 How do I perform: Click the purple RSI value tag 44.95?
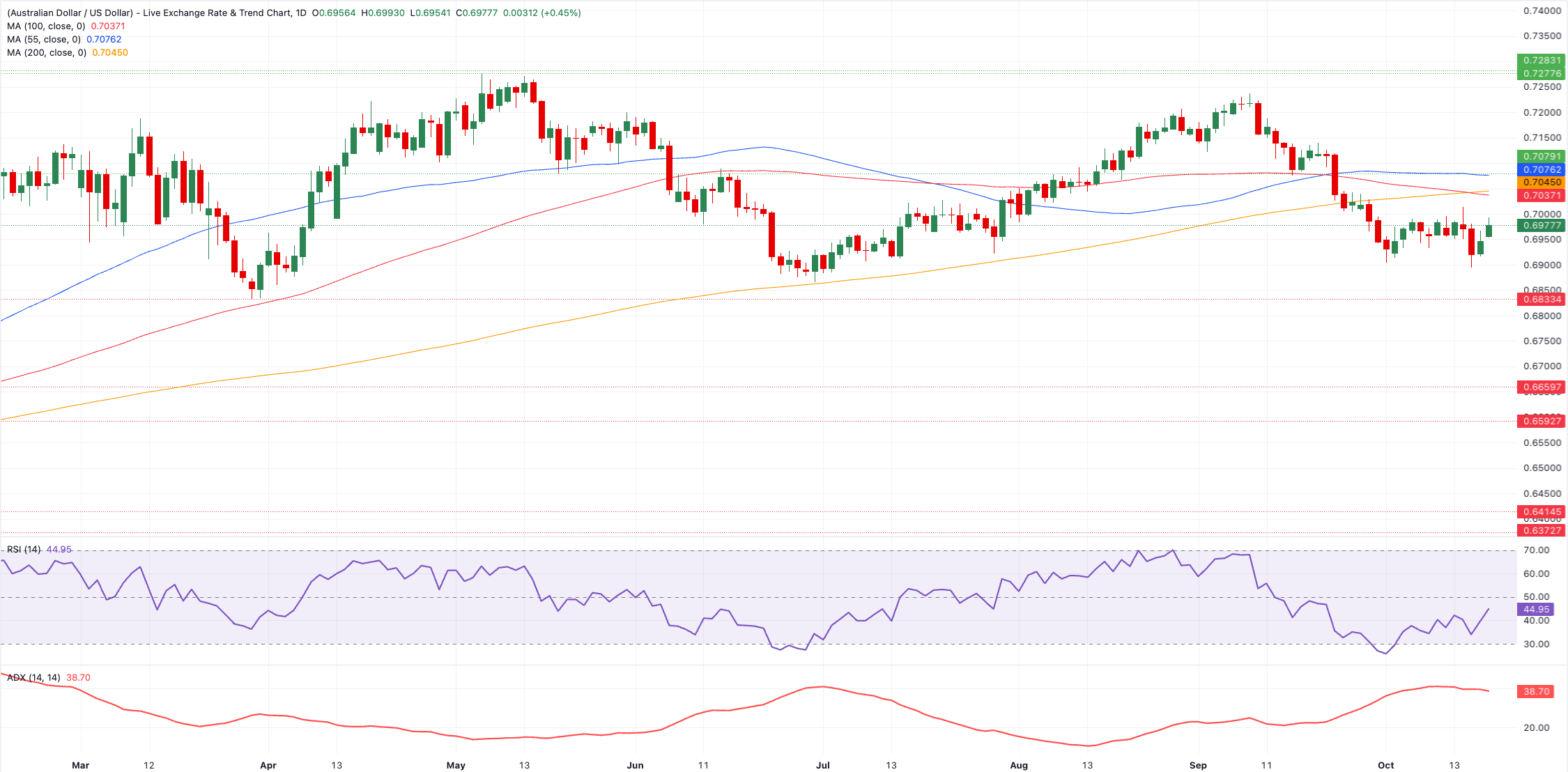tap(1535, 610)
